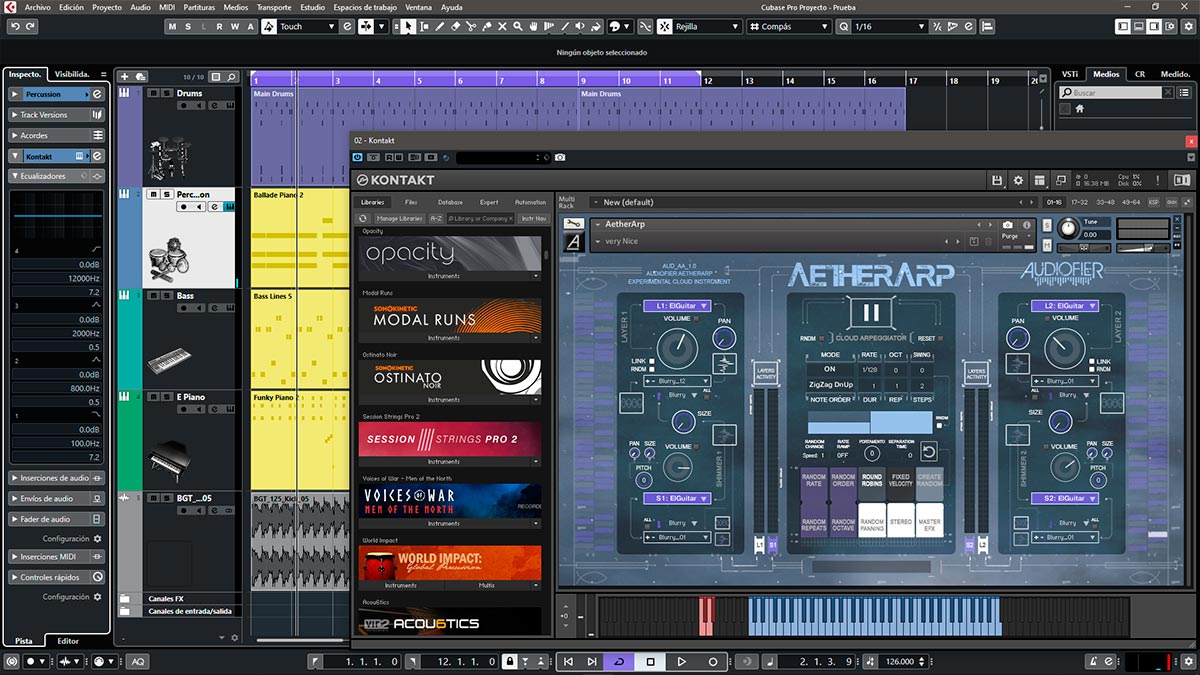The width and height of the screenshot is (1200, 675).
Task: Select the Draw pencil tool
Action: pos(439,26)
